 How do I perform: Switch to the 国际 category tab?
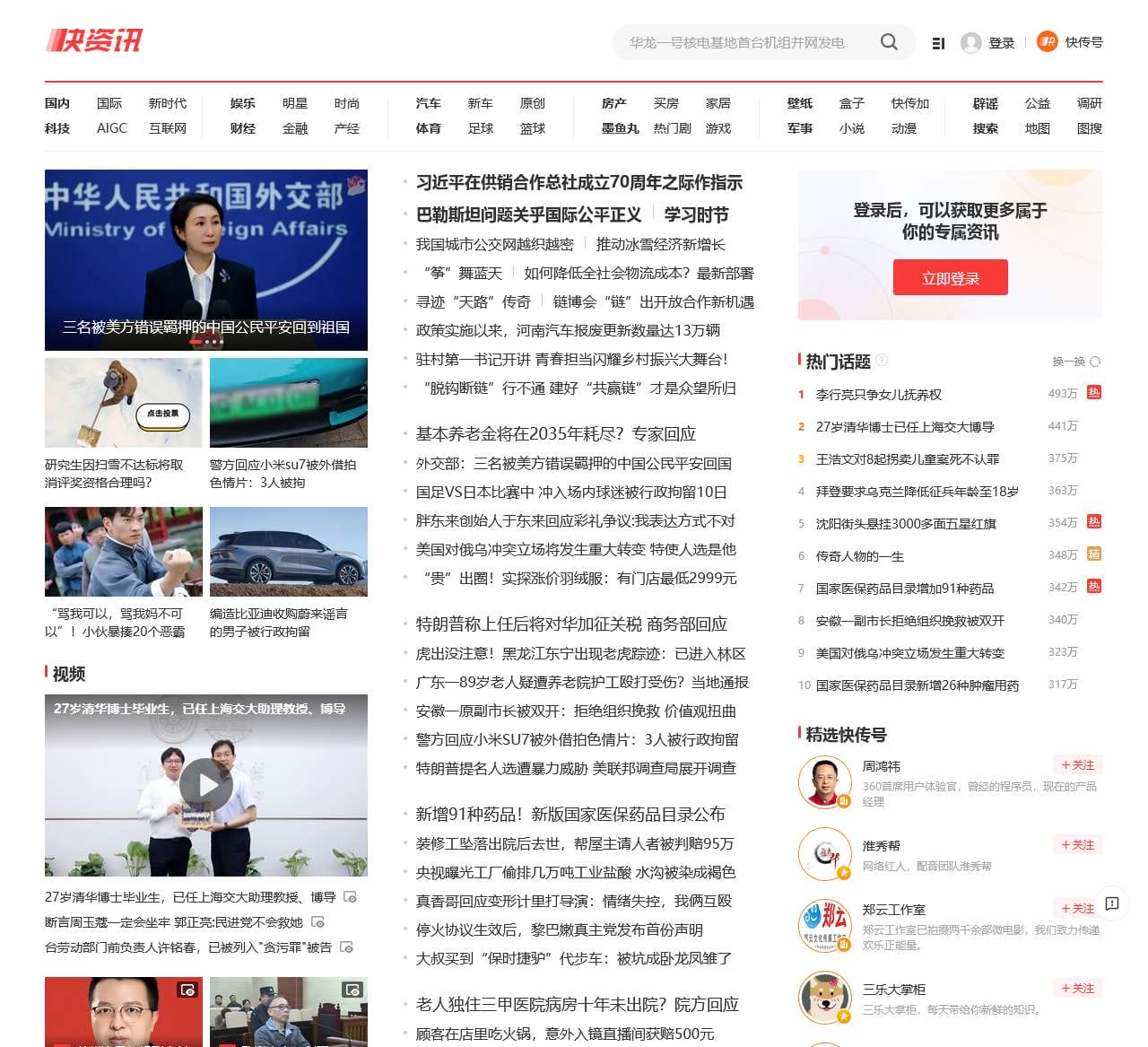pos(110,103)
